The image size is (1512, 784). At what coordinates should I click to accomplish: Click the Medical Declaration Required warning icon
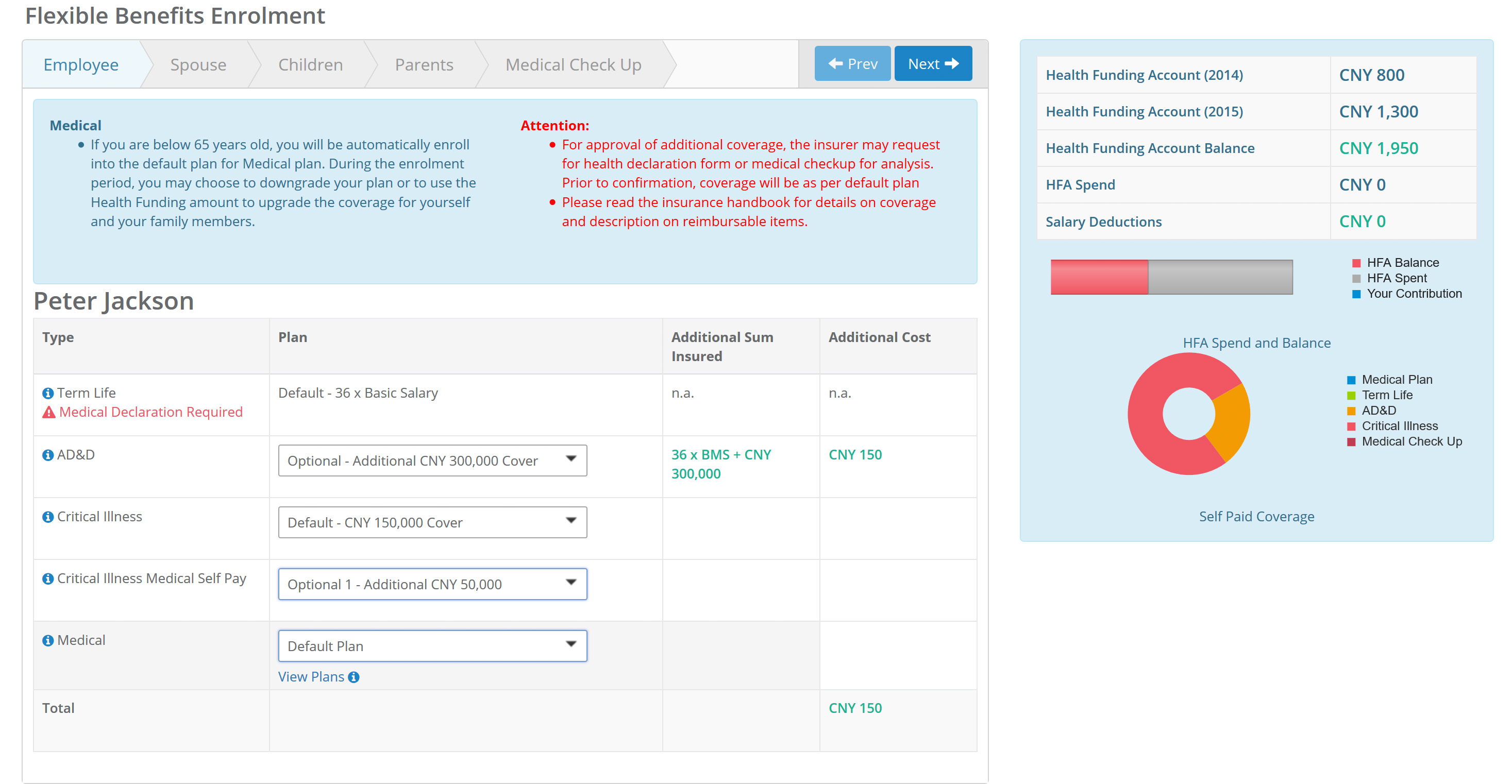click(49, 413)
